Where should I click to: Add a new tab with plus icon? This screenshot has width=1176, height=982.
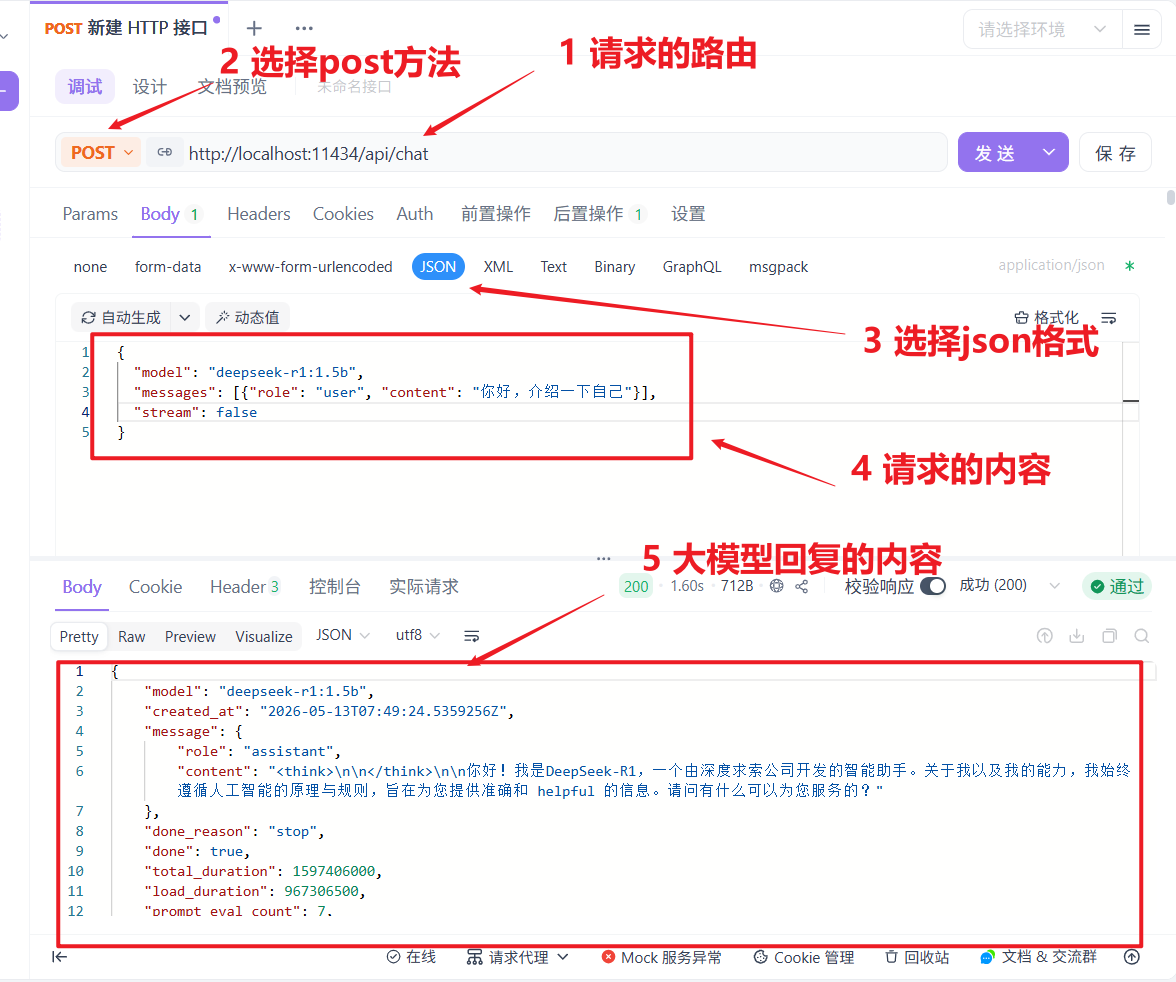click(x=254, y=29)
